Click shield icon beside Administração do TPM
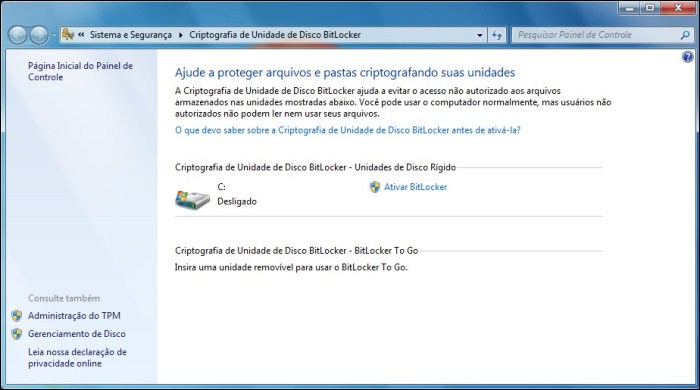Screen dimensions: 700x390 click(x=17, y=316)
